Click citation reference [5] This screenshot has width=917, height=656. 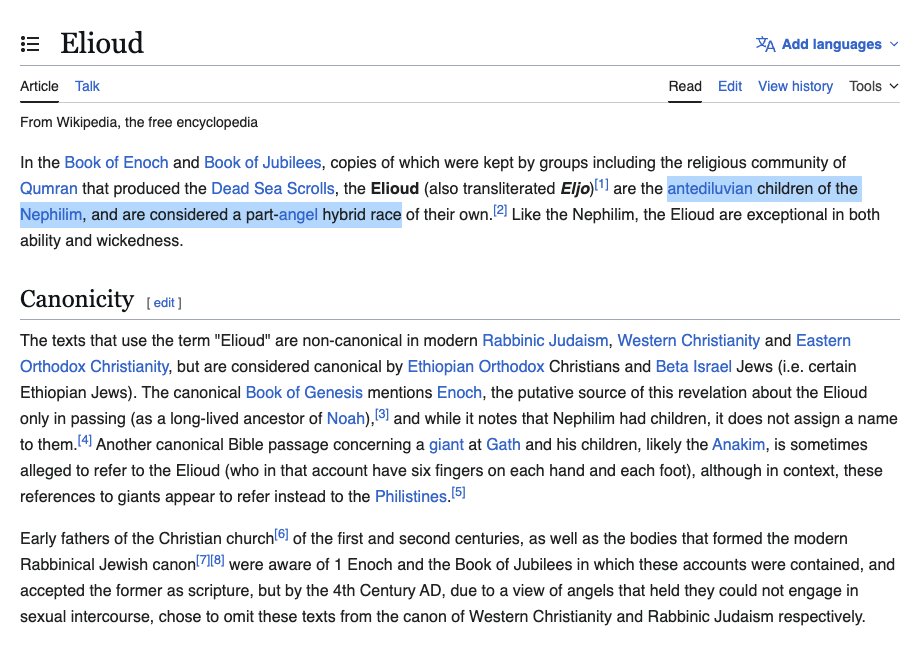pyautogui.click(x=458, y=492)
